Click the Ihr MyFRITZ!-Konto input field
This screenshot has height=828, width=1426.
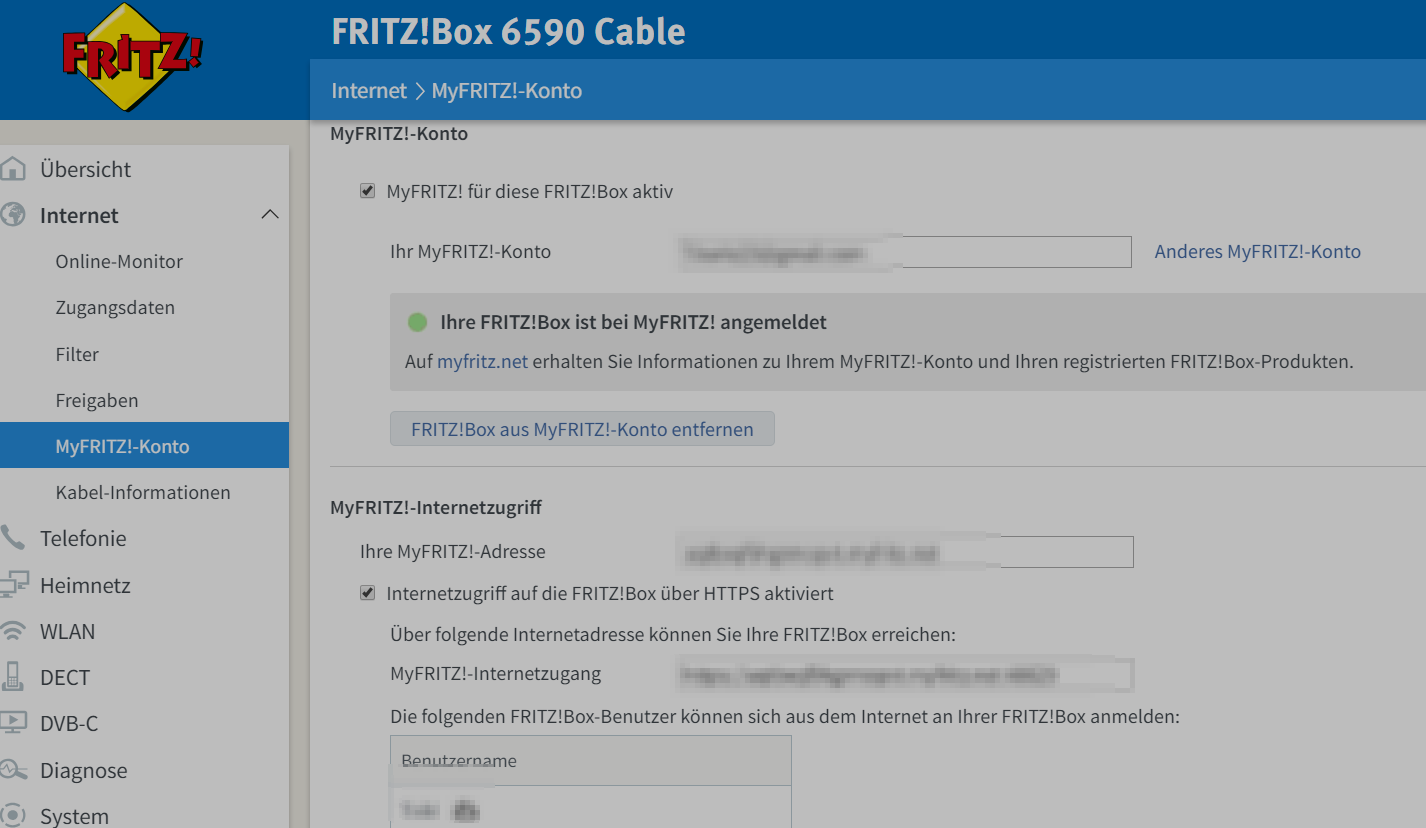click(904, 252)
